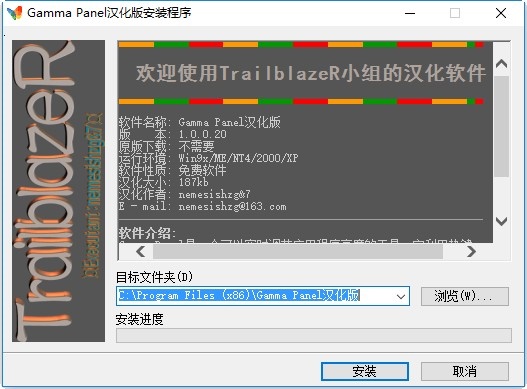Click the info pane scroll down arrow

click(501, 221)
